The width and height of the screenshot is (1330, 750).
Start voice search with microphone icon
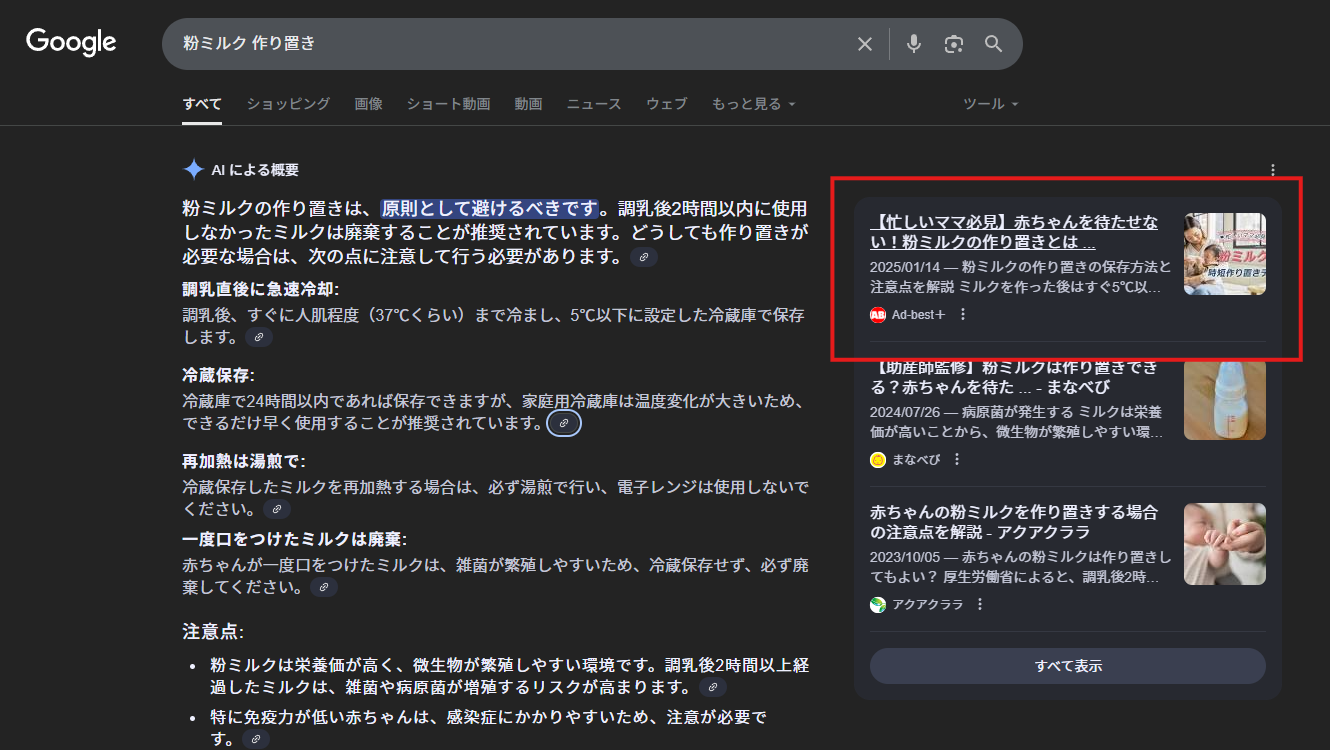[913, 44]
